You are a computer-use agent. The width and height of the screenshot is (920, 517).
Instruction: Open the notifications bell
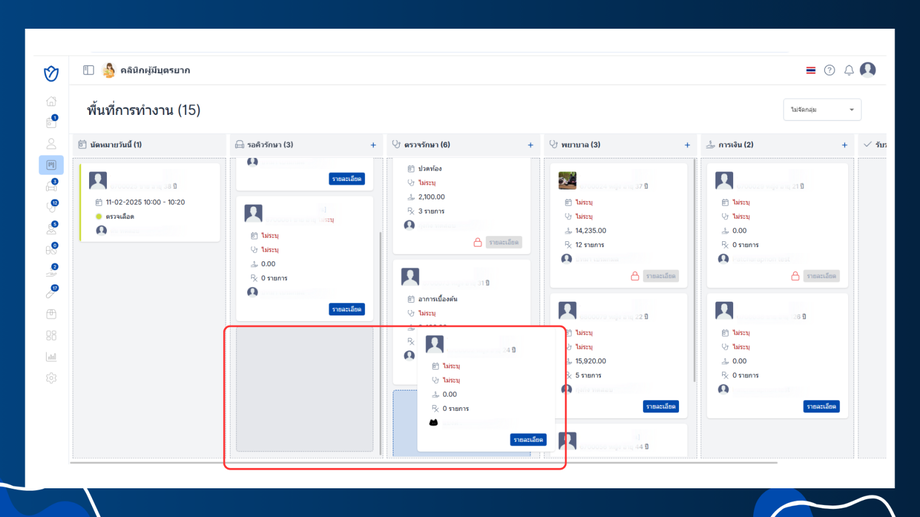pyautogui.click(x=848, y=70)
